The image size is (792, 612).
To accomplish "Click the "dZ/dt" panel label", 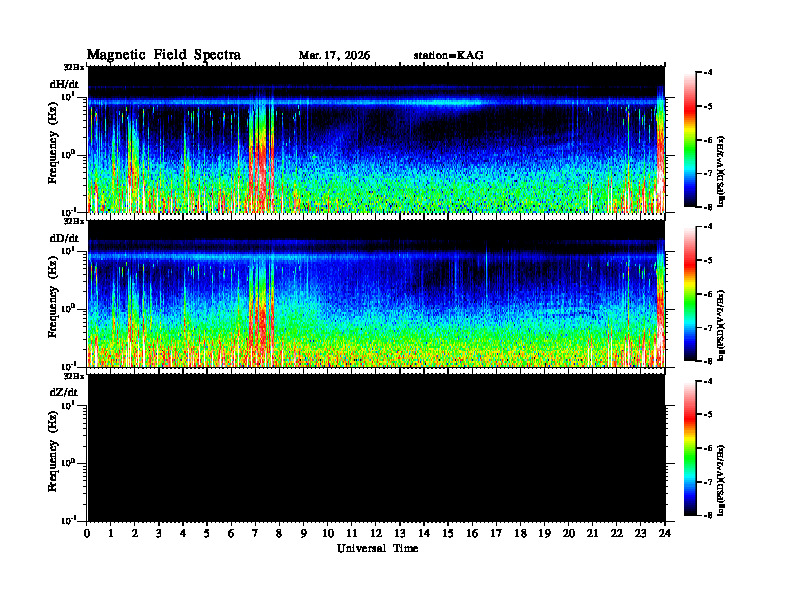I will pyautogui.click(x=64, y=392).
